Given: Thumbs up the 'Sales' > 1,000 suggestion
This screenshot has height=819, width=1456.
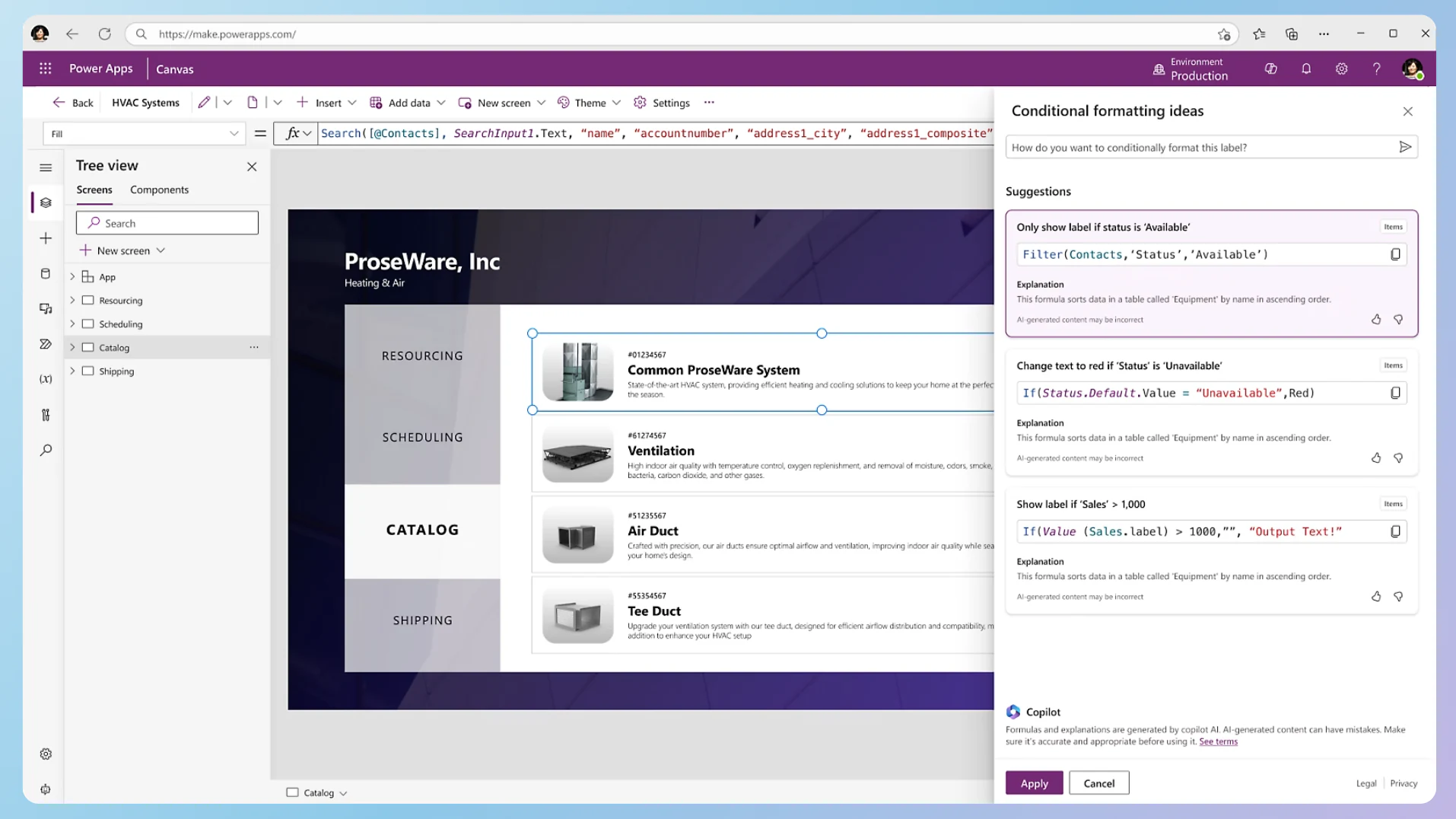Looking at the screenshot, I should coord(1376,597).
